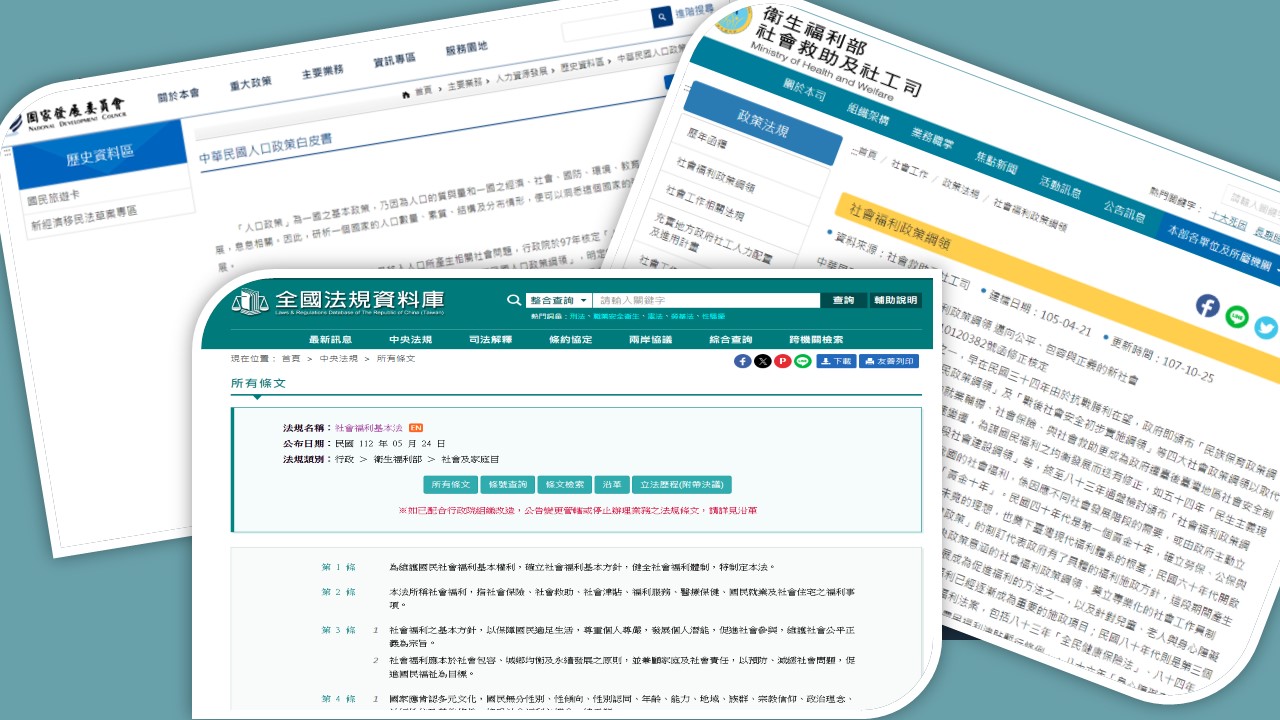Click the 查詢 search button
The image size is (1280, 720).
click(x=843, y=300)
